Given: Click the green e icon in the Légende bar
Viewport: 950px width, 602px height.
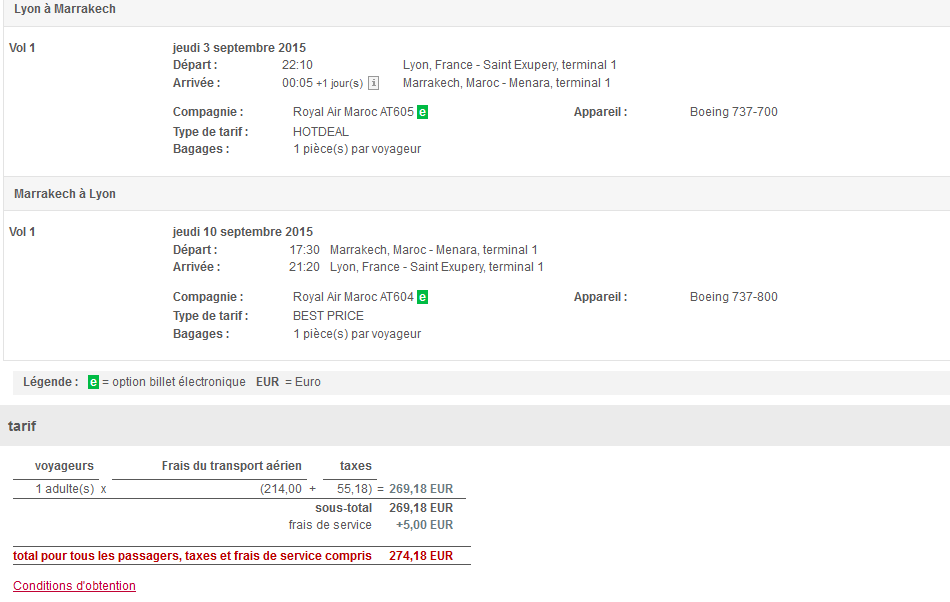Looking at the screenshot, I should [x=93, y=382].
